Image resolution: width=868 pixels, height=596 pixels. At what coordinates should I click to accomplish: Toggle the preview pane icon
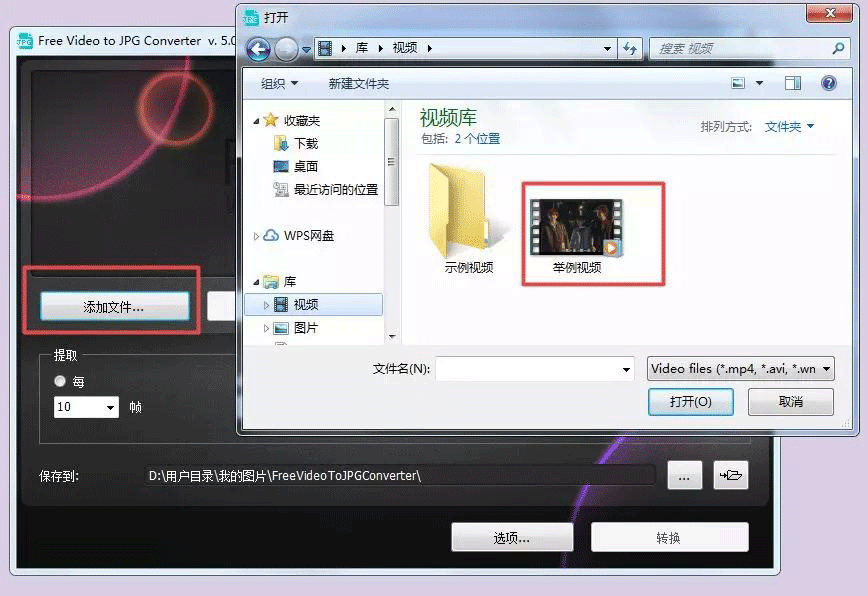tap(793, 84)
